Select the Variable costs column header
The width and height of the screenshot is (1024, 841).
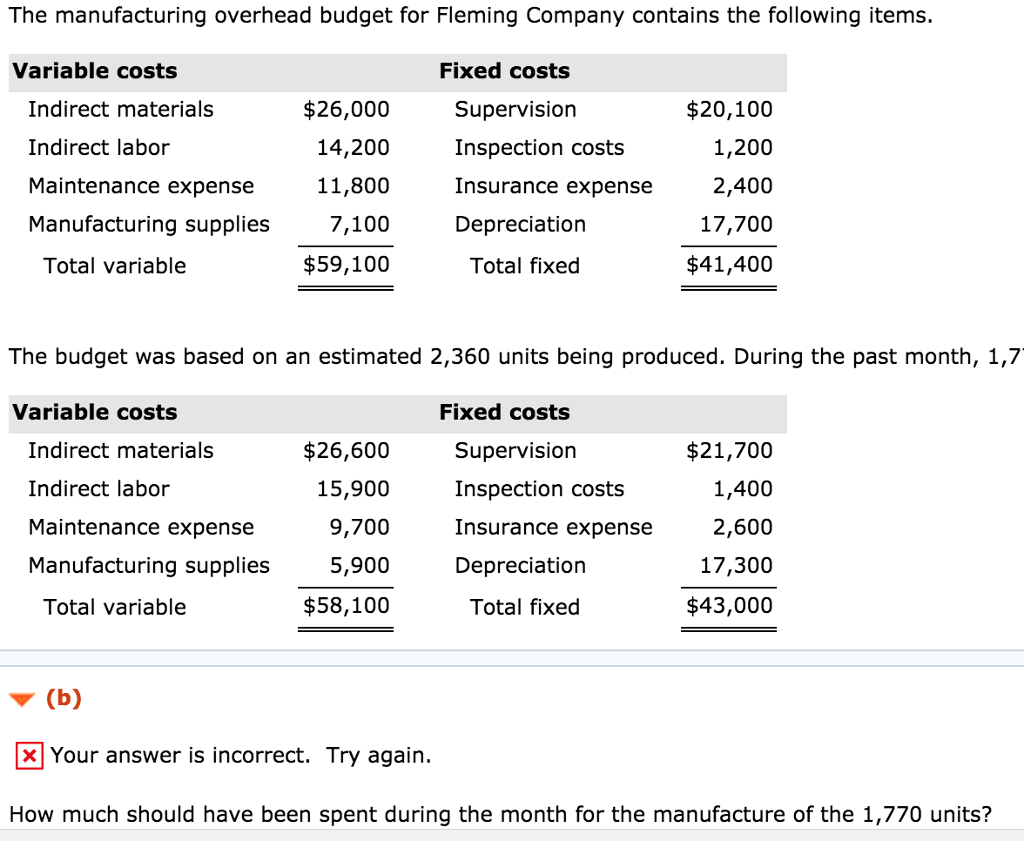click(93, 71)
